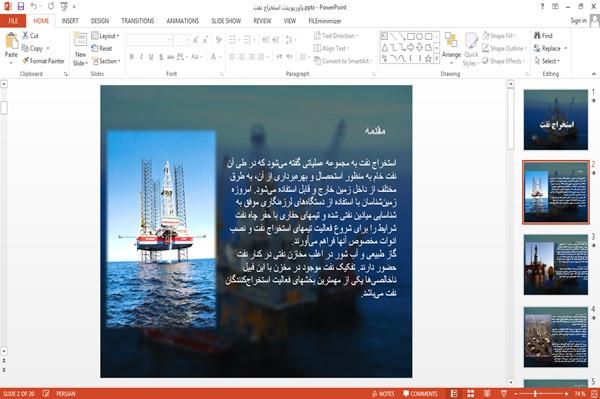Image resolution: width=600 pixels, height=399 pixels.
Task: Open the Section dropdown menu
Action: 106,61
